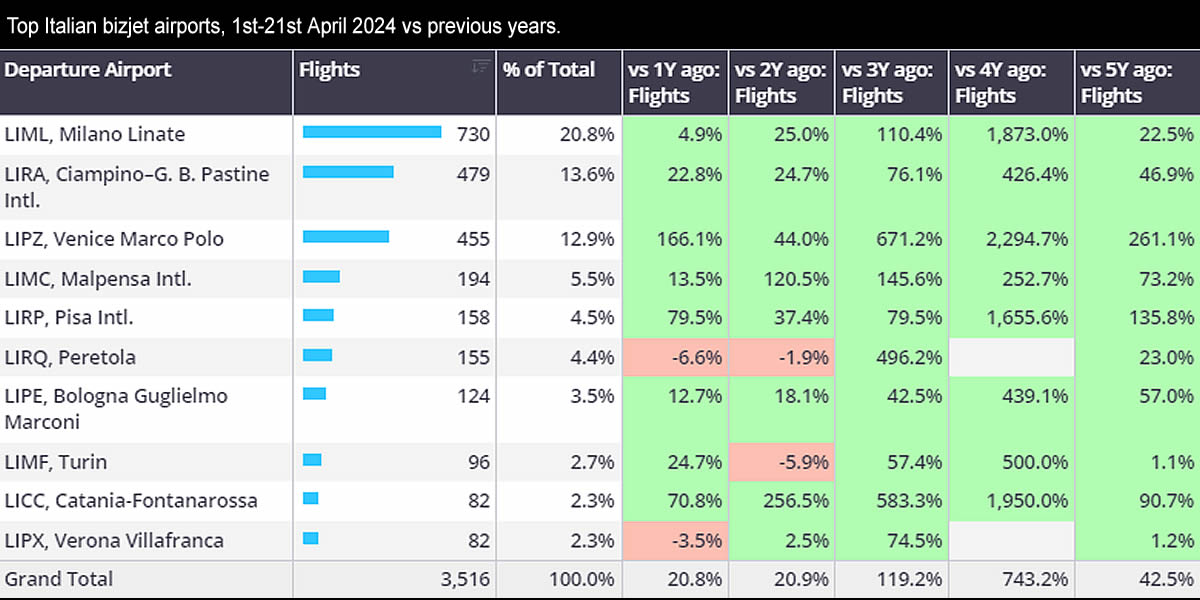
Task: Click the Grand Total 3,516 flights value
Action: 465,579
